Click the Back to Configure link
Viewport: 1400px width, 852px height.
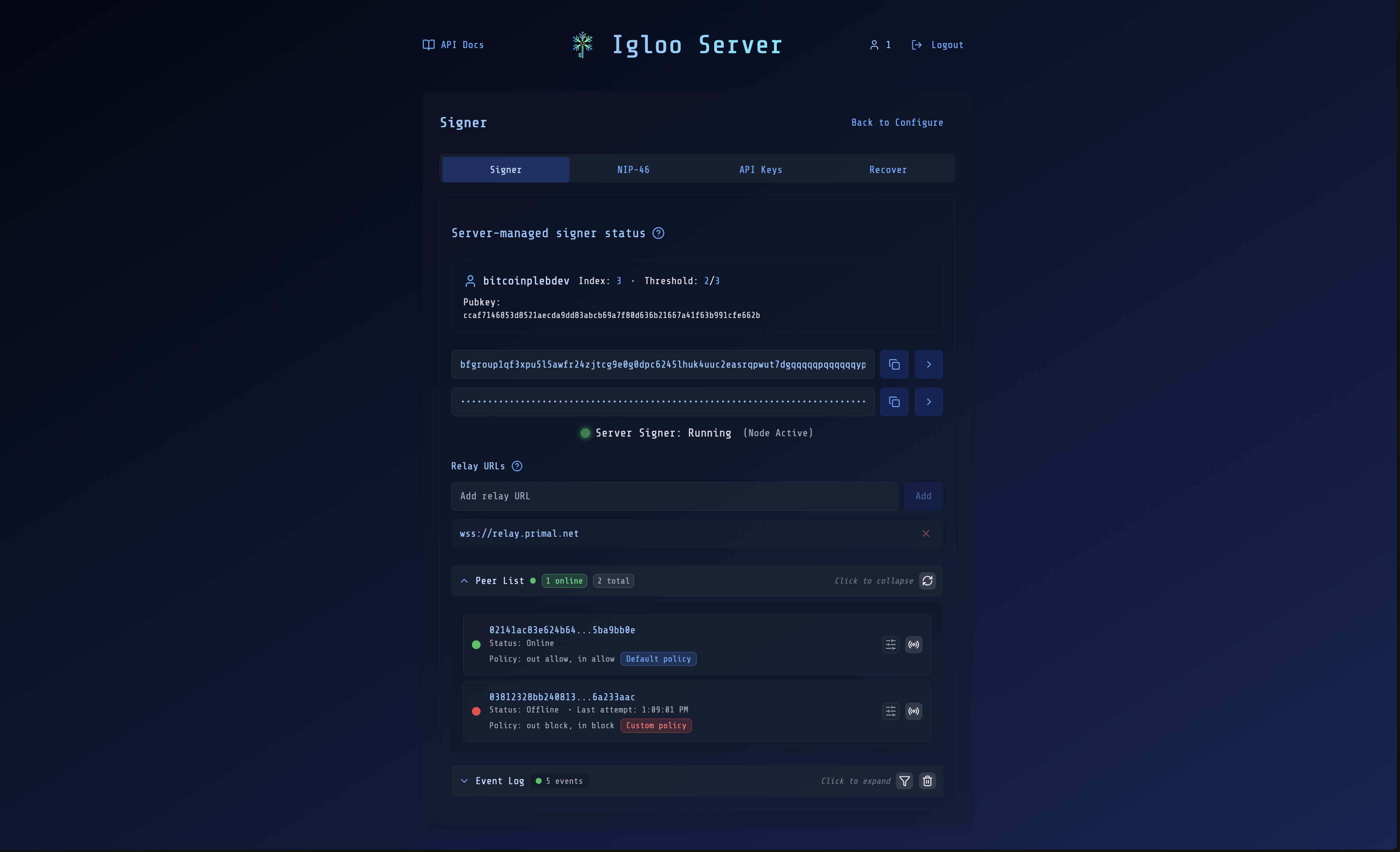click(897, 123)
